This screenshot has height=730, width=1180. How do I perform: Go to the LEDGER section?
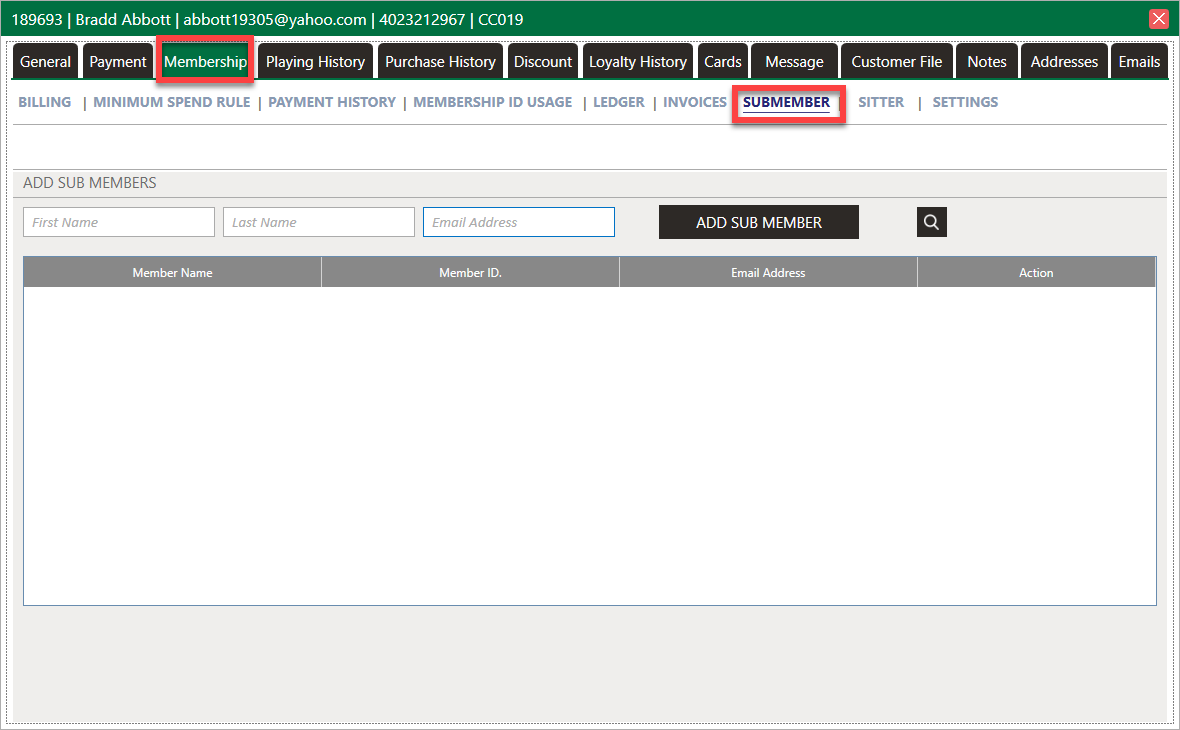pyautogui.click(x=619, y=102)
